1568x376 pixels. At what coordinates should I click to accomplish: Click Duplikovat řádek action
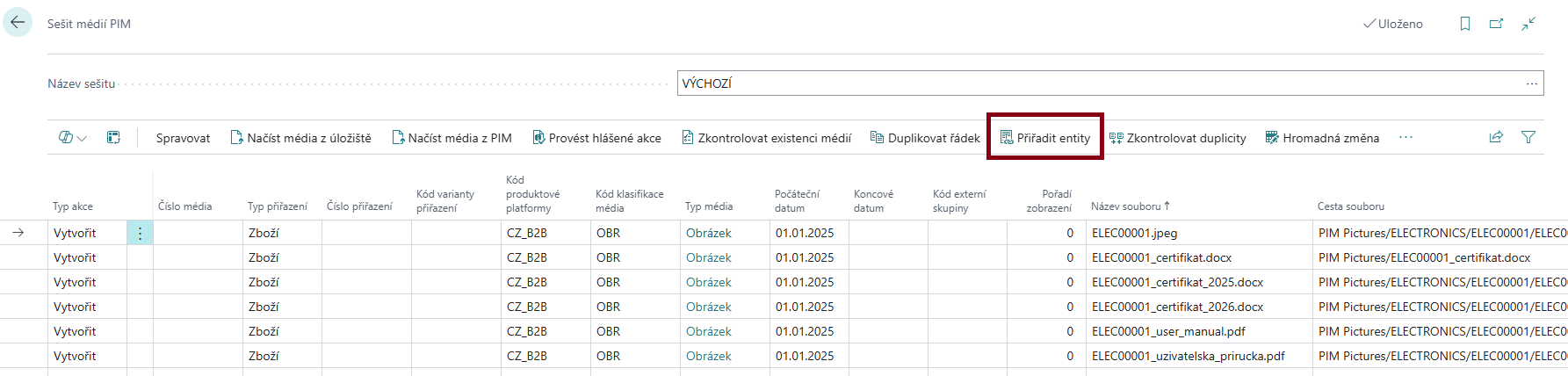pos(925,138)
